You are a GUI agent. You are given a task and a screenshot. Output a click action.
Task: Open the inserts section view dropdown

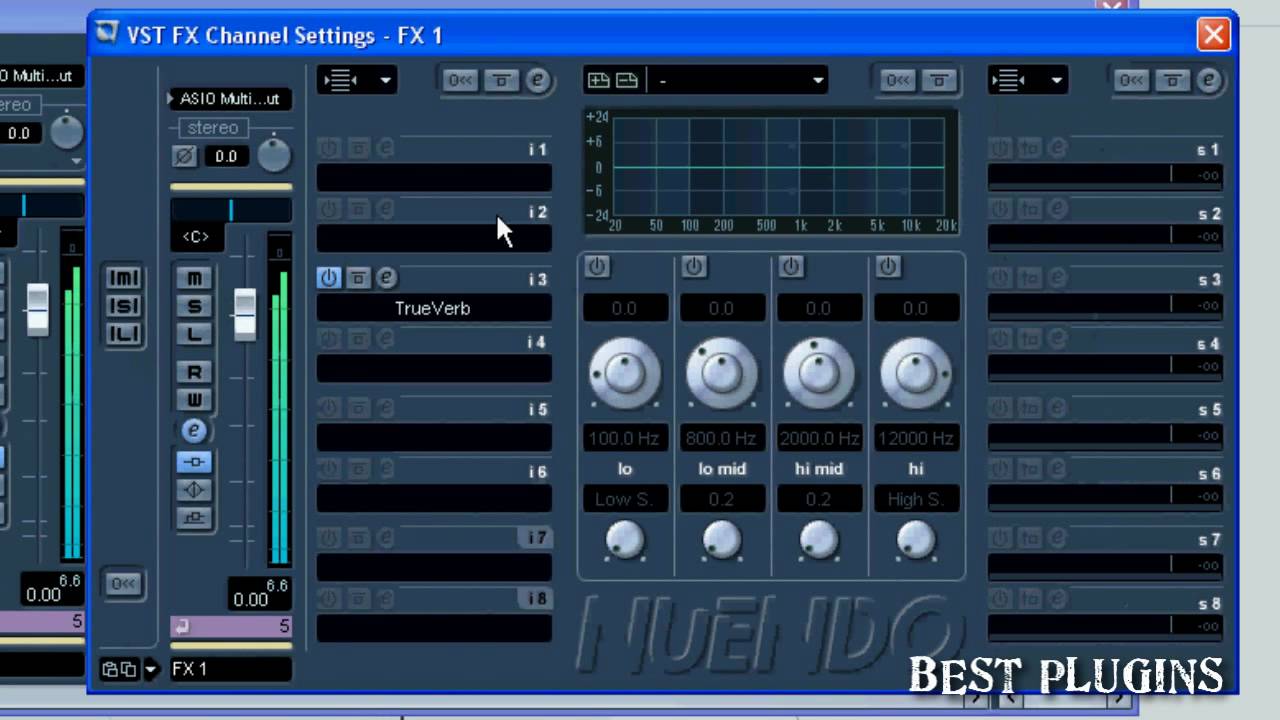[x=357, y=80]
